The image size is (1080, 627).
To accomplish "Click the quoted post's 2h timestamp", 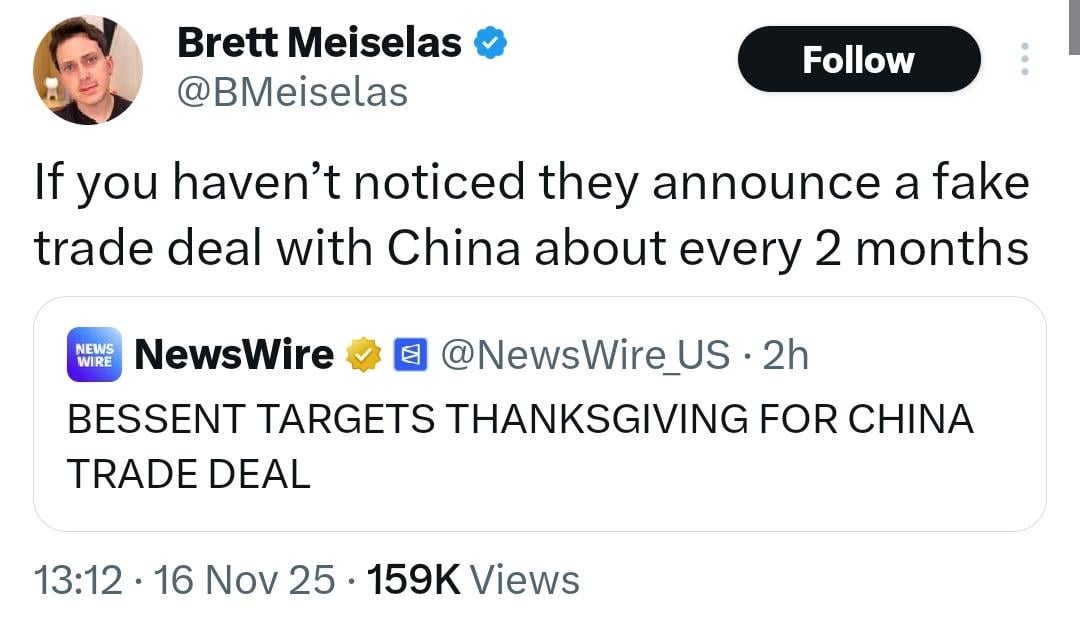I will [x=785, y=354].
